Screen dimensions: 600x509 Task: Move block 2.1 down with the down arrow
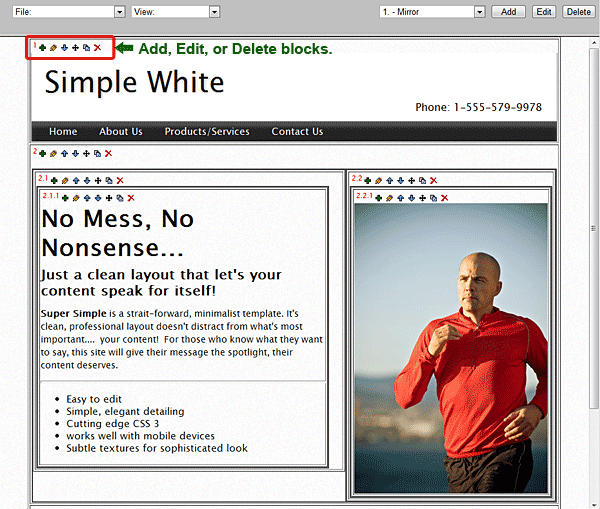tap(87, 181)
